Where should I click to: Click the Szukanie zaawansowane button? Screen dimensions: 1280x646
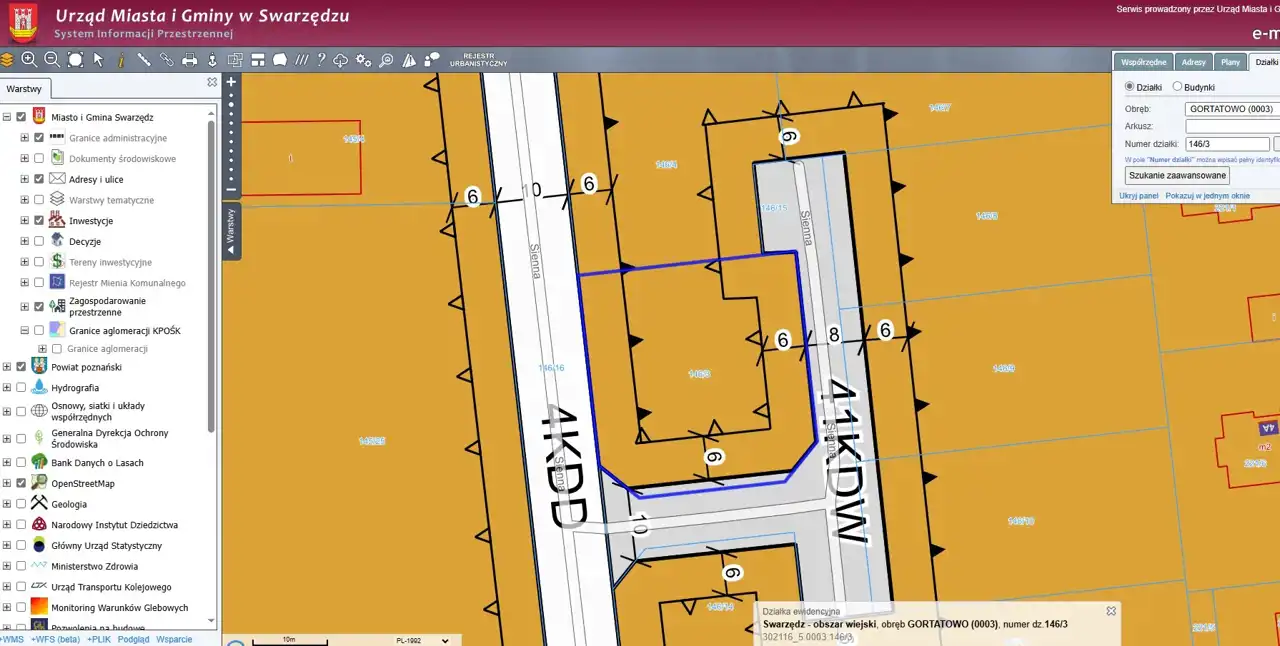(x=1177, y=175)
